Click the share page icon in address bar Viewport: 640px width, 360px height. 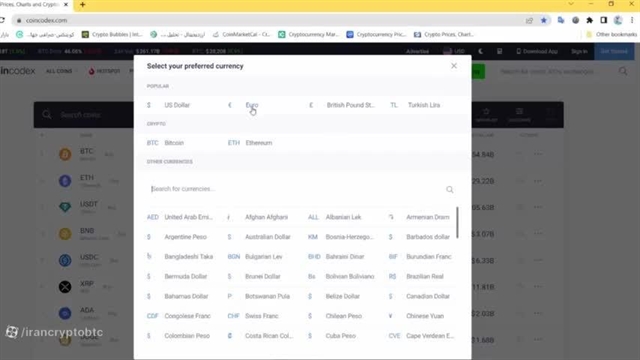[529, 20]
